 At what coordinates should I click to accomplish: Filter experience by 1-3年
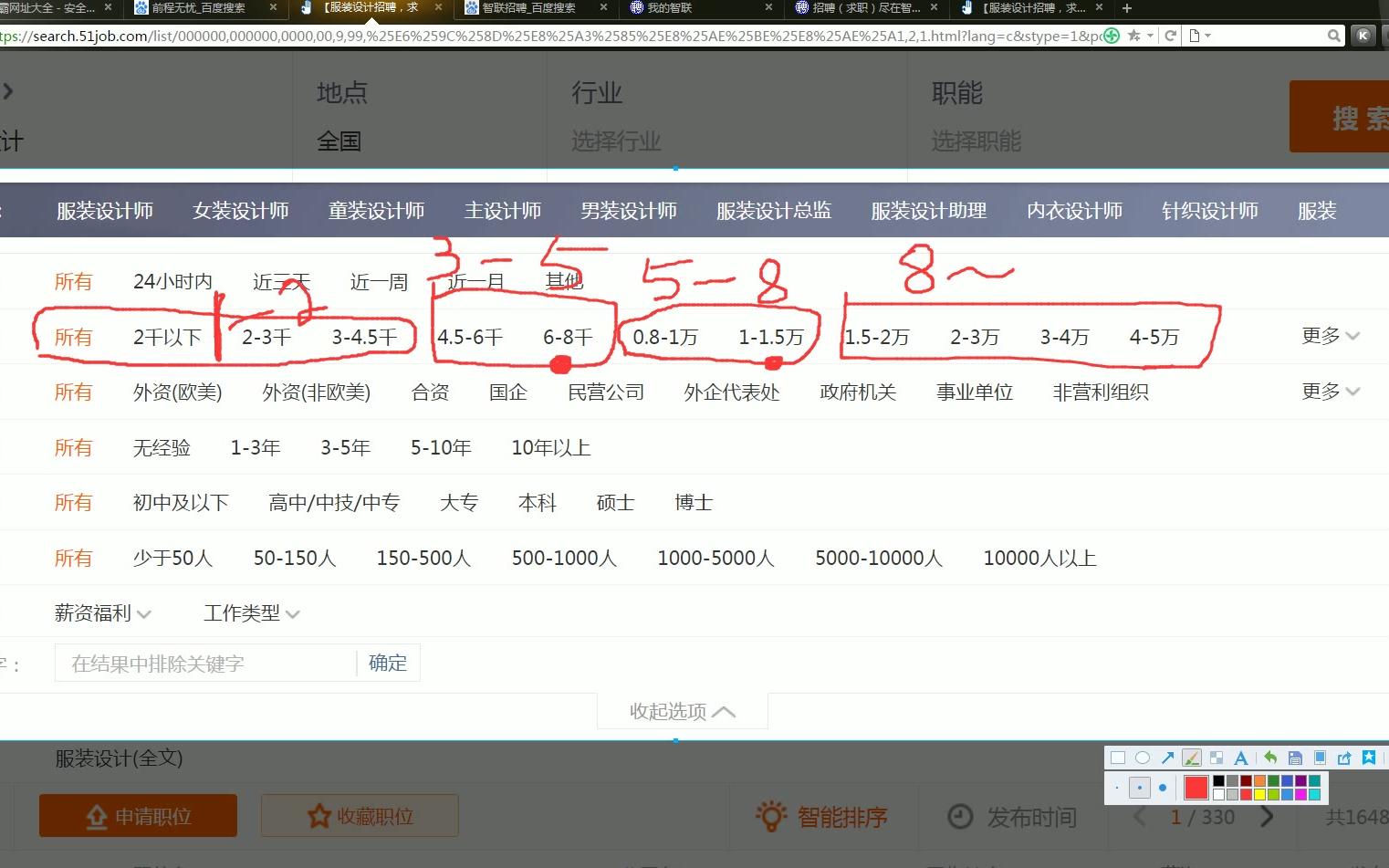point(255,447)
